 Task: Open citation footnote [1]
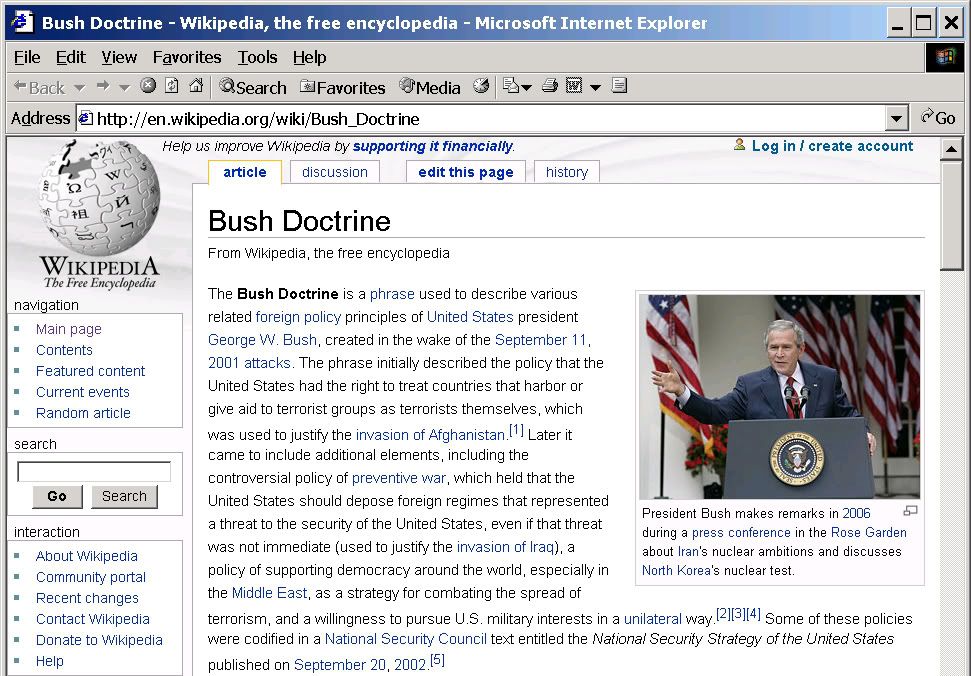[x=516, y=430]
